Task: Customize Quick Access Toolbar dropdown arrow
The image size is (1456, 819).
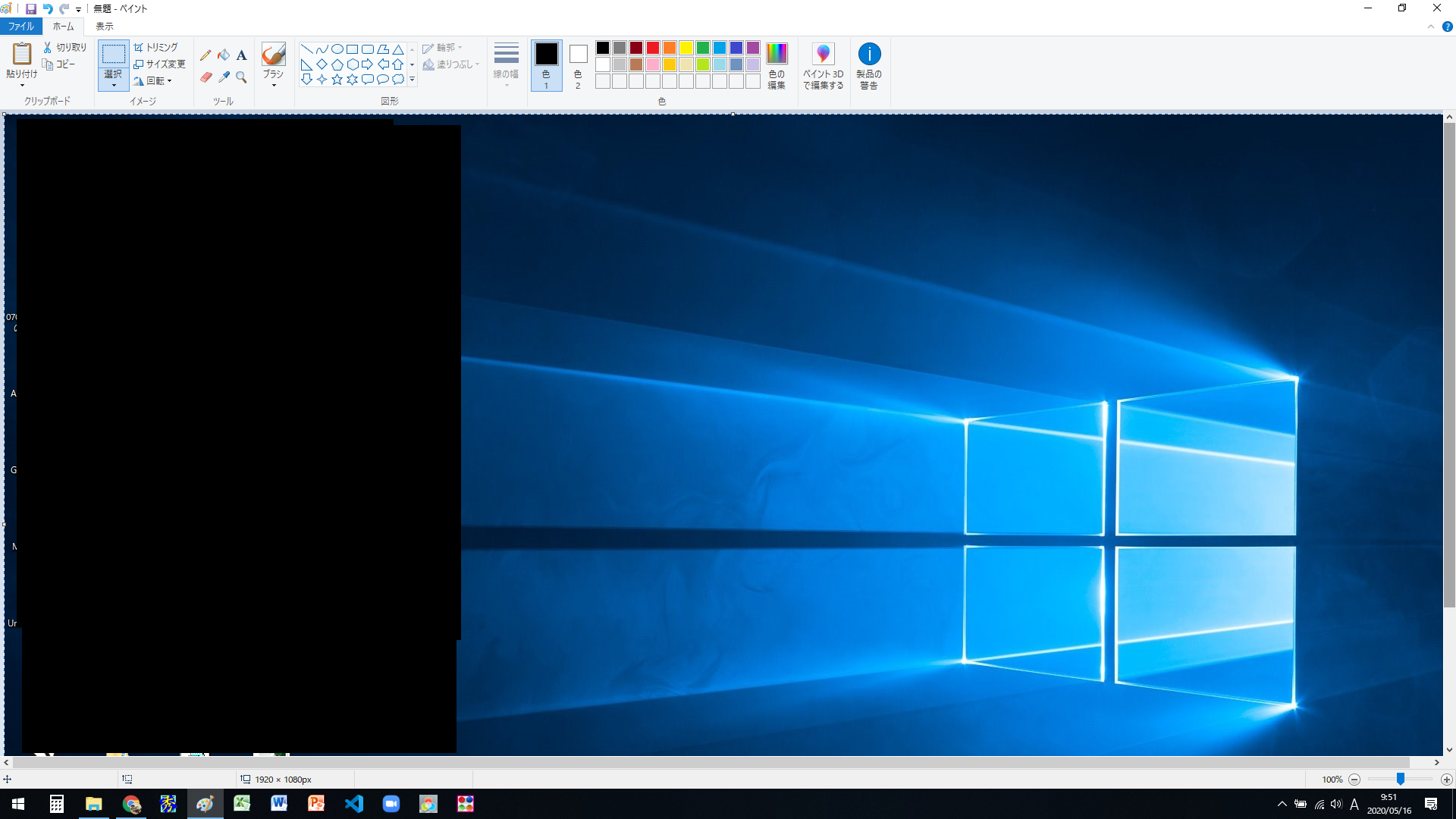Action: [78, 10]
